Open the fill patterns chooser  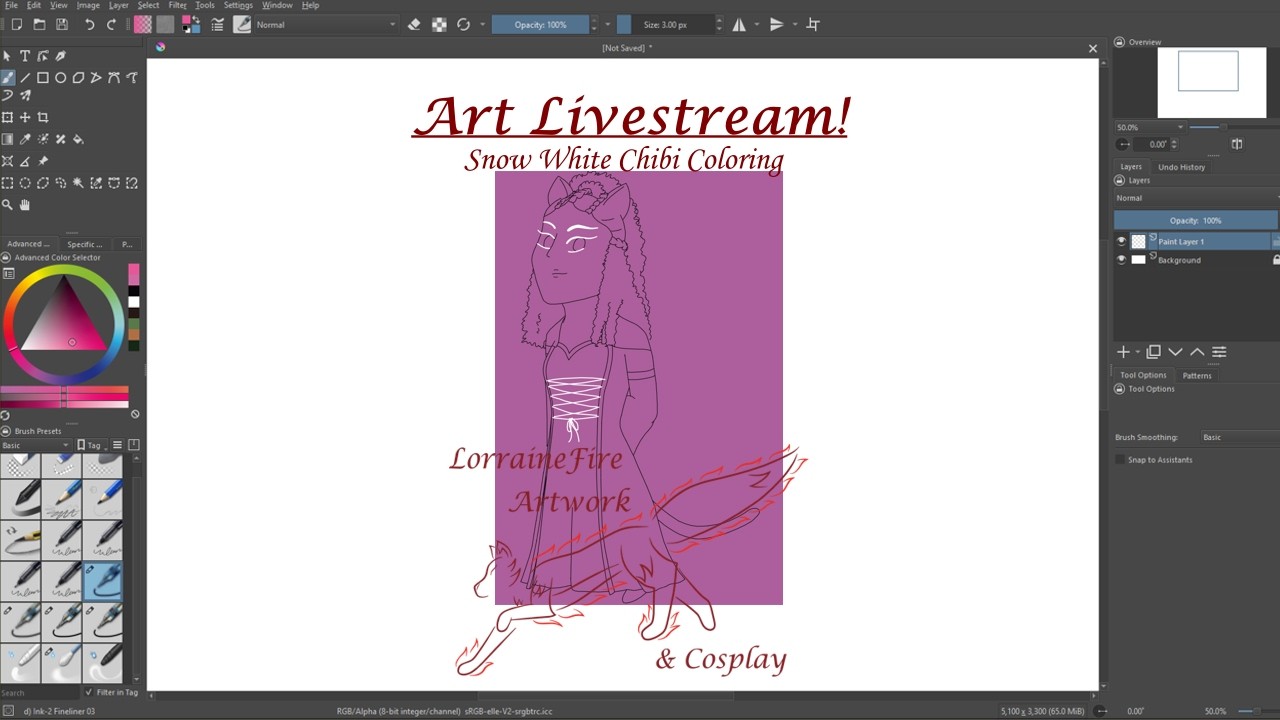165,24
